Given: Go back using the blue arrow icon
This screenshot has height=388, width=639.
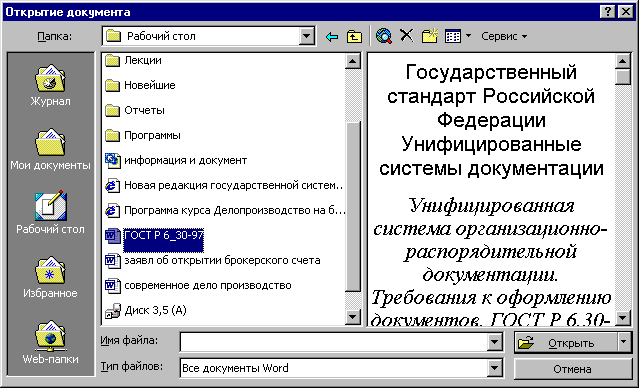Looking at the screenshot, I should (332, 37).
